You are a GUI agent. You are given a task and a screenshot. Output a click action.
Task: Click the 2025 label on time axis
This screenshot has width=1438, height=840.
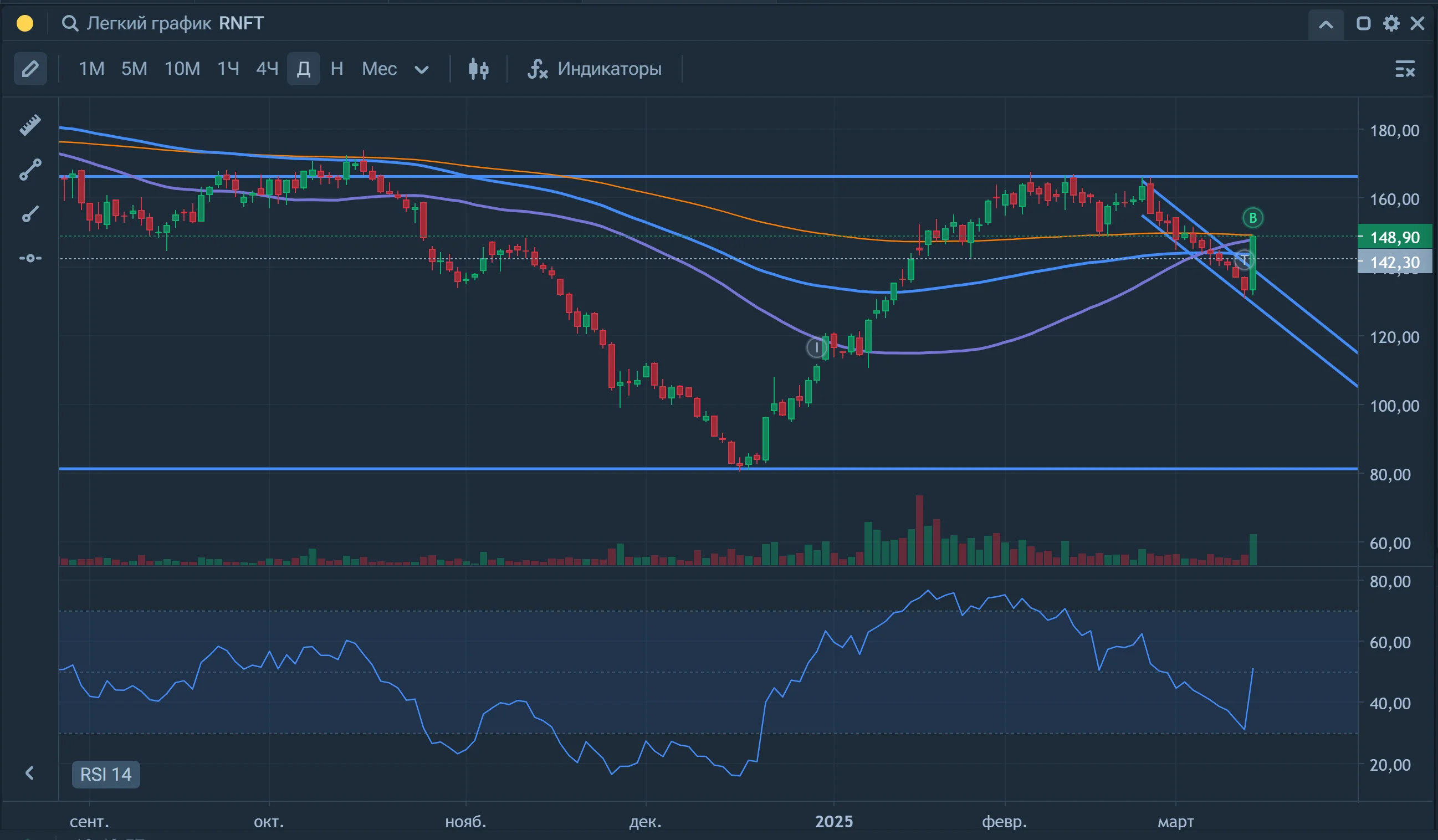pyautogui.click(x=833, y=822)
